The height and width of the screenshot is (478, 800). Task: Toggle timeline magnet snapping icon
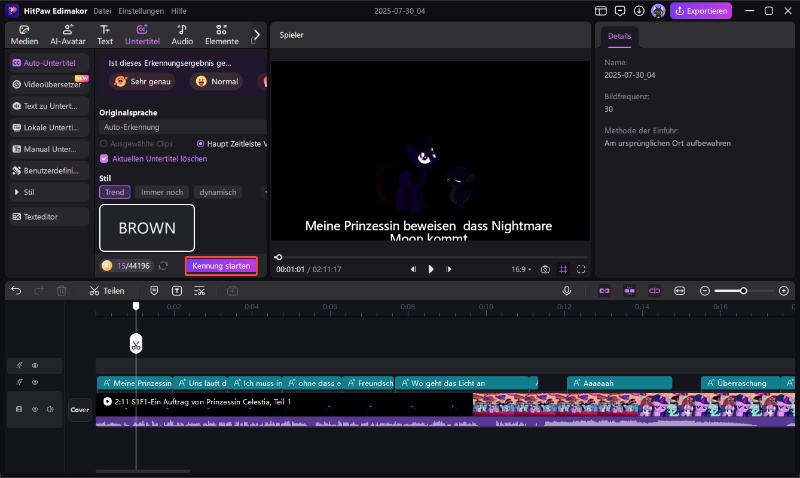[630, 291]
